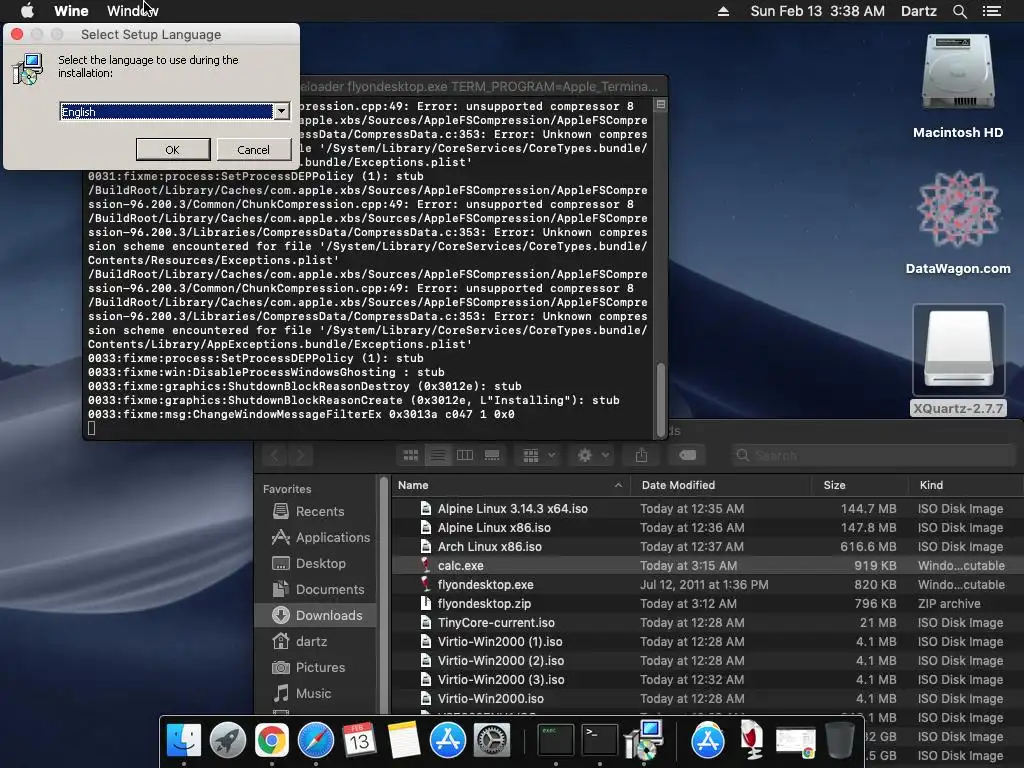Sort Finder list by Date Modified column
Viewport: 1024px width, 768px height.
tap(721, 485)
